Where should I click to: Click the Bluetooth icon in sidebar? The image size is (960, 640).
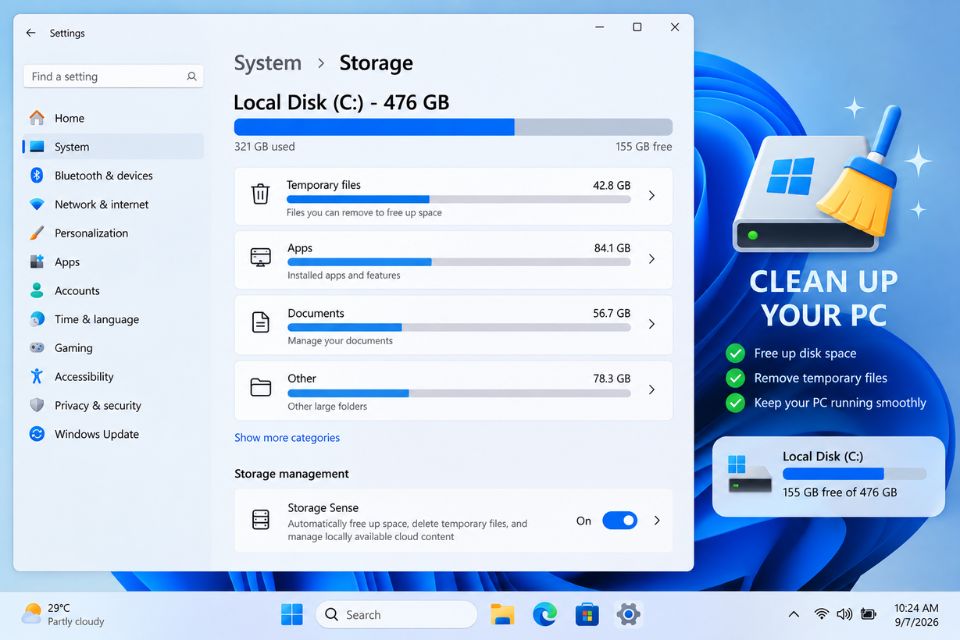[x=37, y=175]
